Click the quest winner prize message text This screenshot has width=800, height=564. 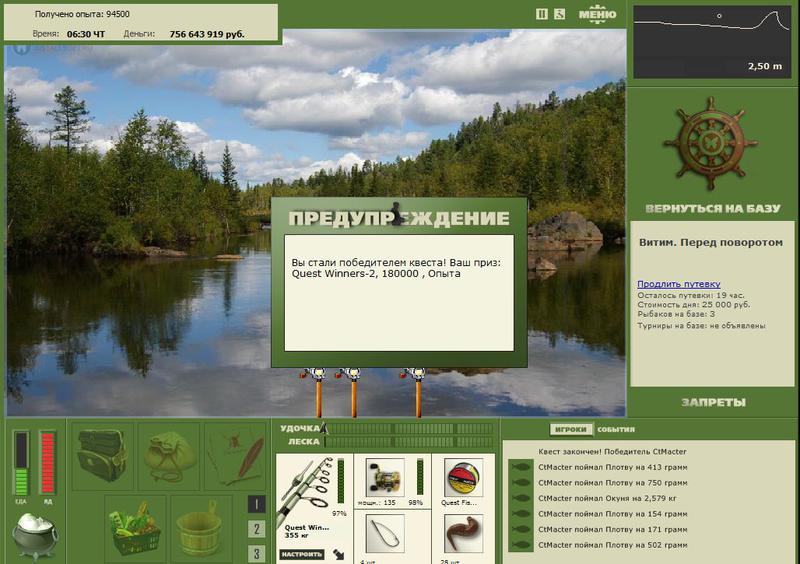point(396,268)
